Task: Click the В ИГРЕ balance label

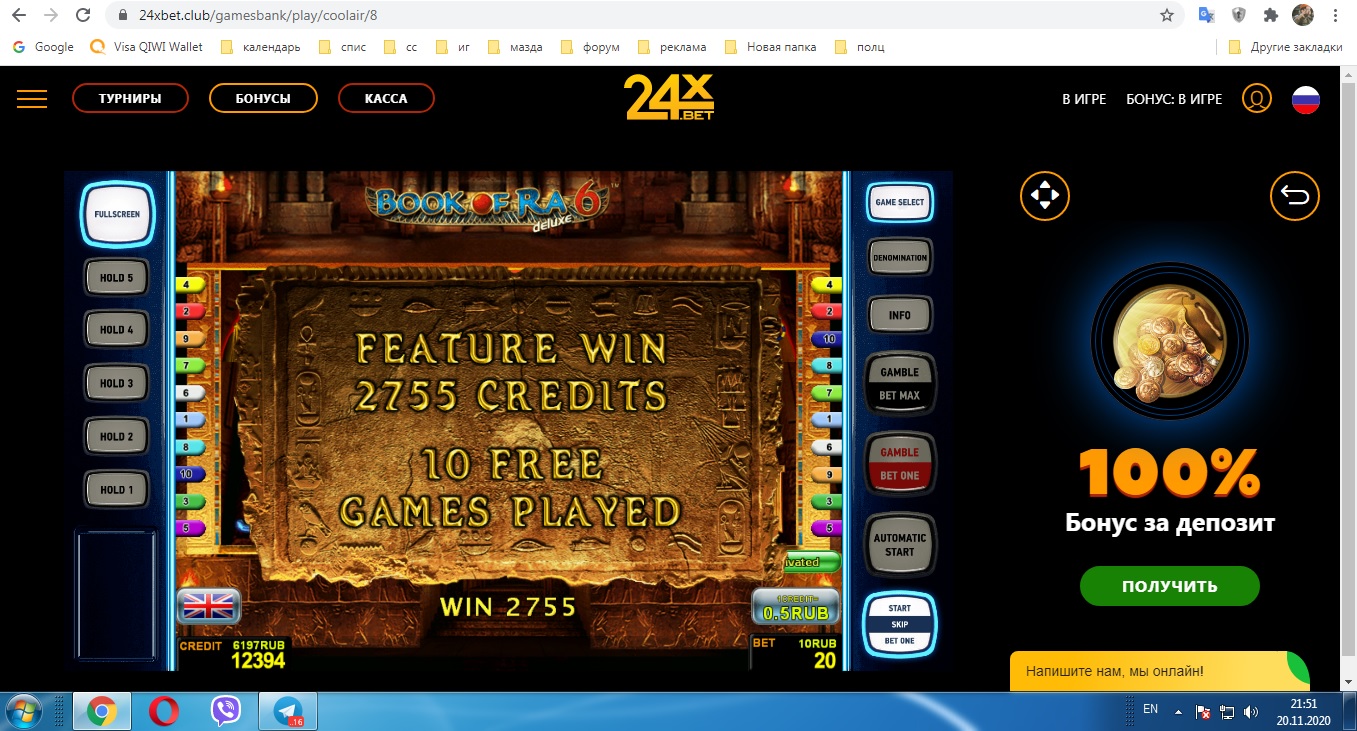Action: coord(1084,99)
